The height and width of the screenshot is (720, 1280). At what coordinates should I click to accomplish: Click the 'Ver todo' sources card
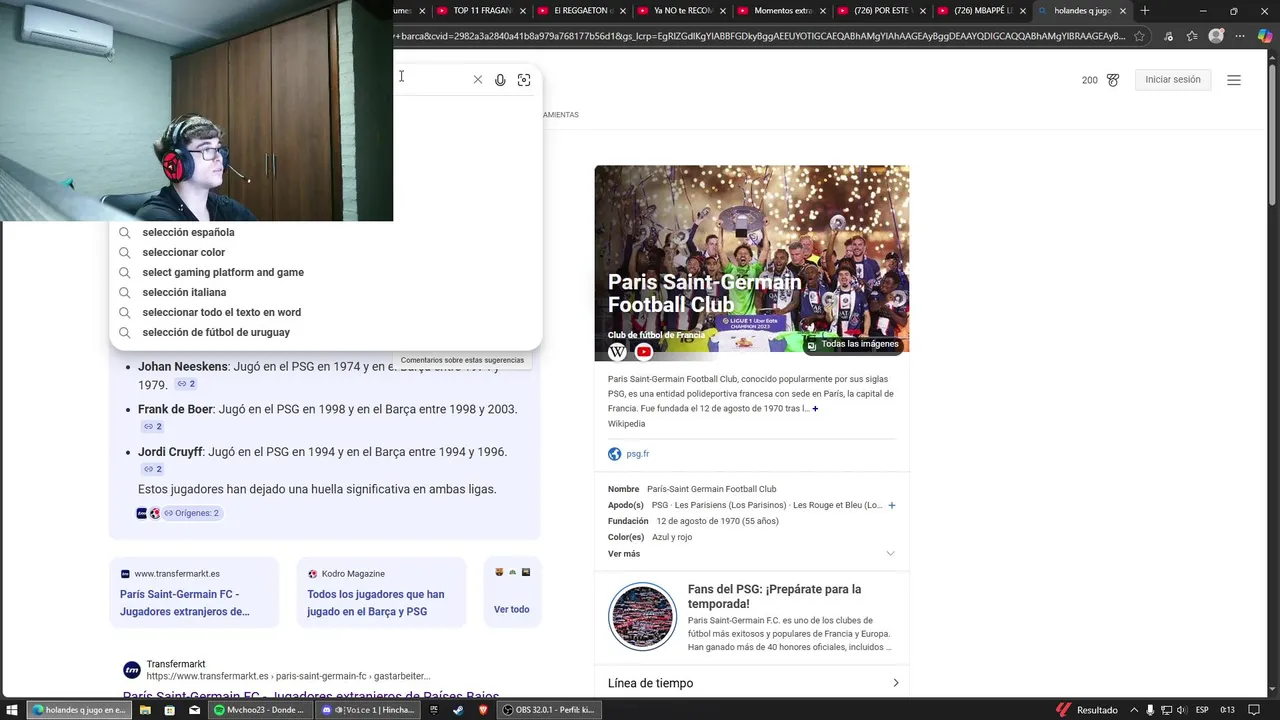[512, 594]
